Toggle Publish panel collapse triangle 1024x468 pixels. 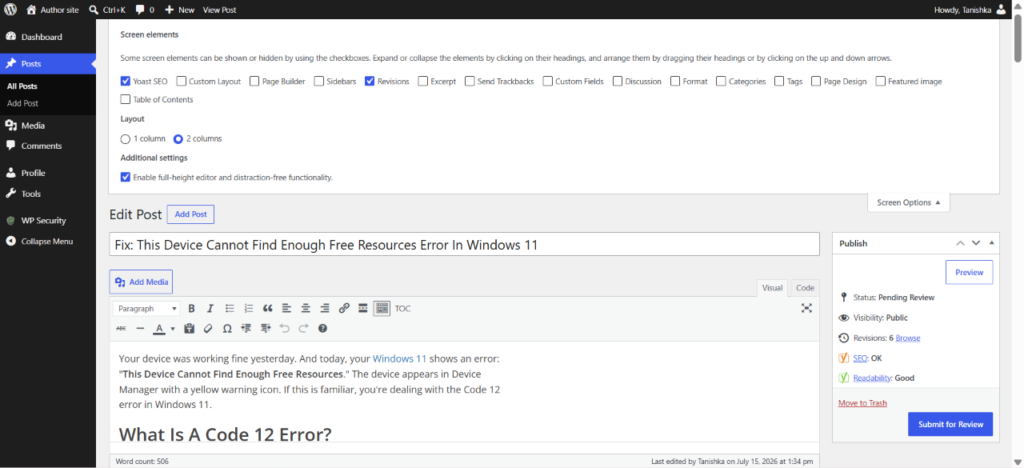[992, 243]
